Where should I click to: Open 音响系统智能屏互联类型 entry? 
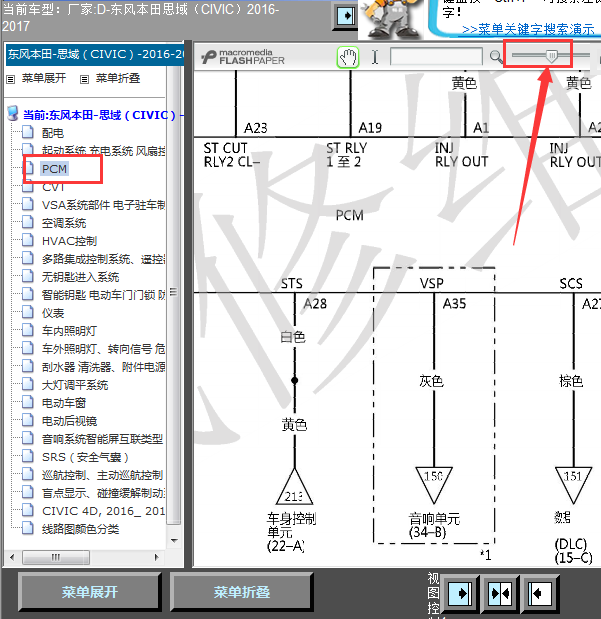(102, 439)
